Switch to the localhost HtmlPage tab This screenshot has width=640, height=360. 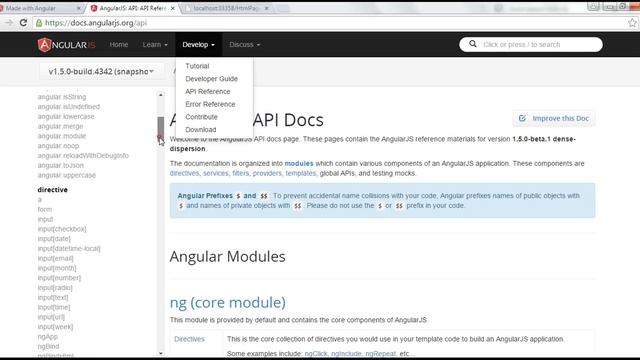227,8
